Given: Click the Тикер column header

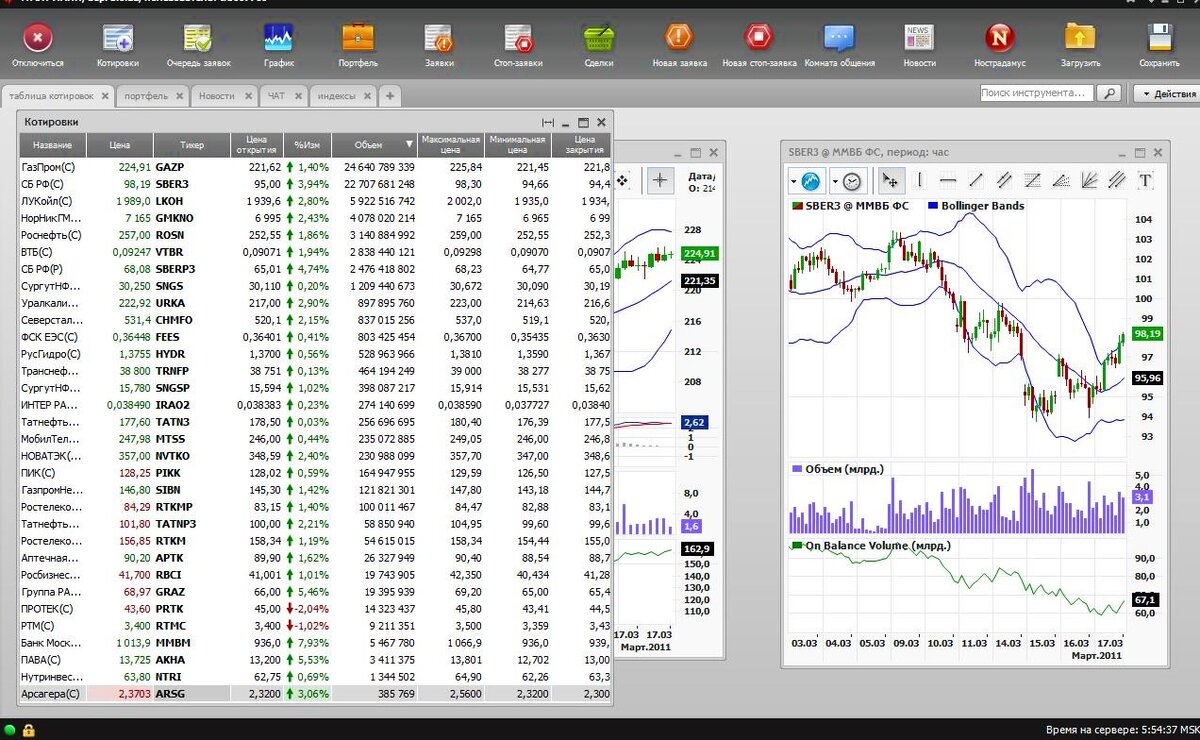Looking at the screenshot, I should [x=192, y=145].
